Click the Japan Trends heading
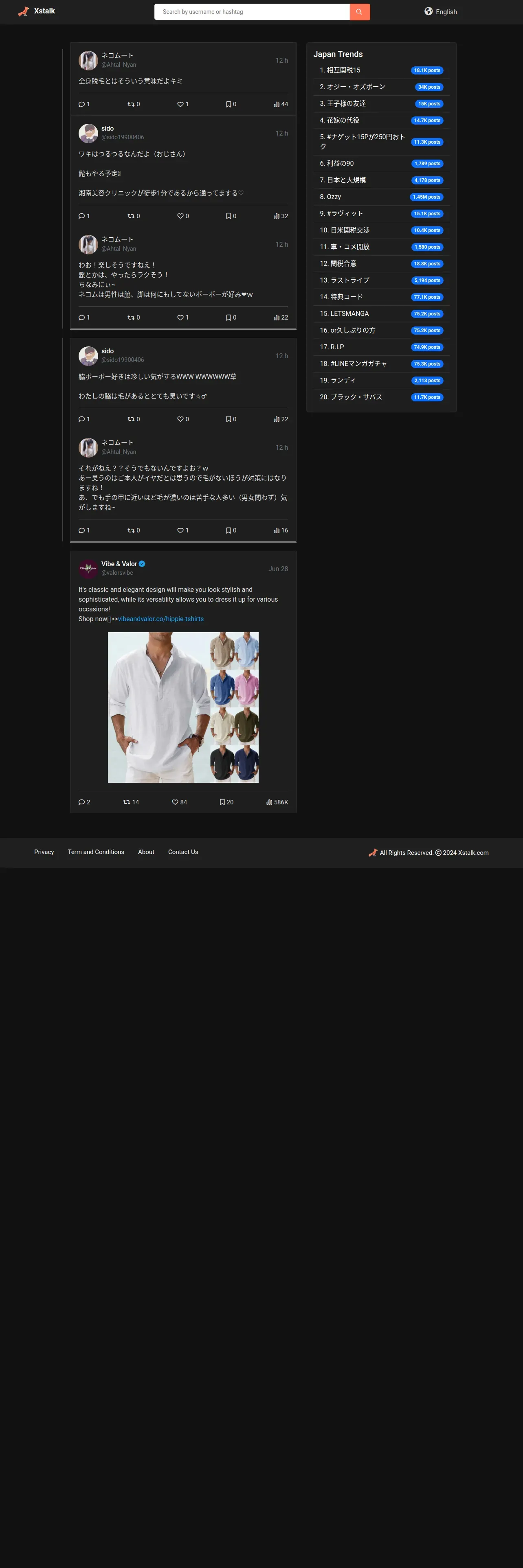This screenshot has height=1568, width=523. [x=338, y=54]
